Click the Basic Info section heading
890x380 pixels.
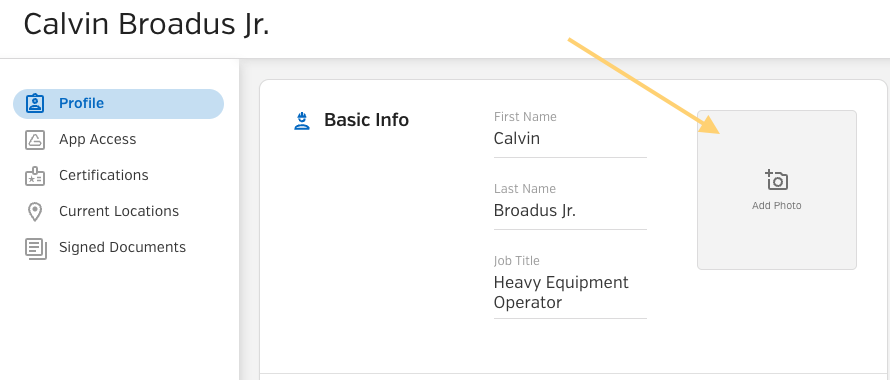tap(366, 120)
